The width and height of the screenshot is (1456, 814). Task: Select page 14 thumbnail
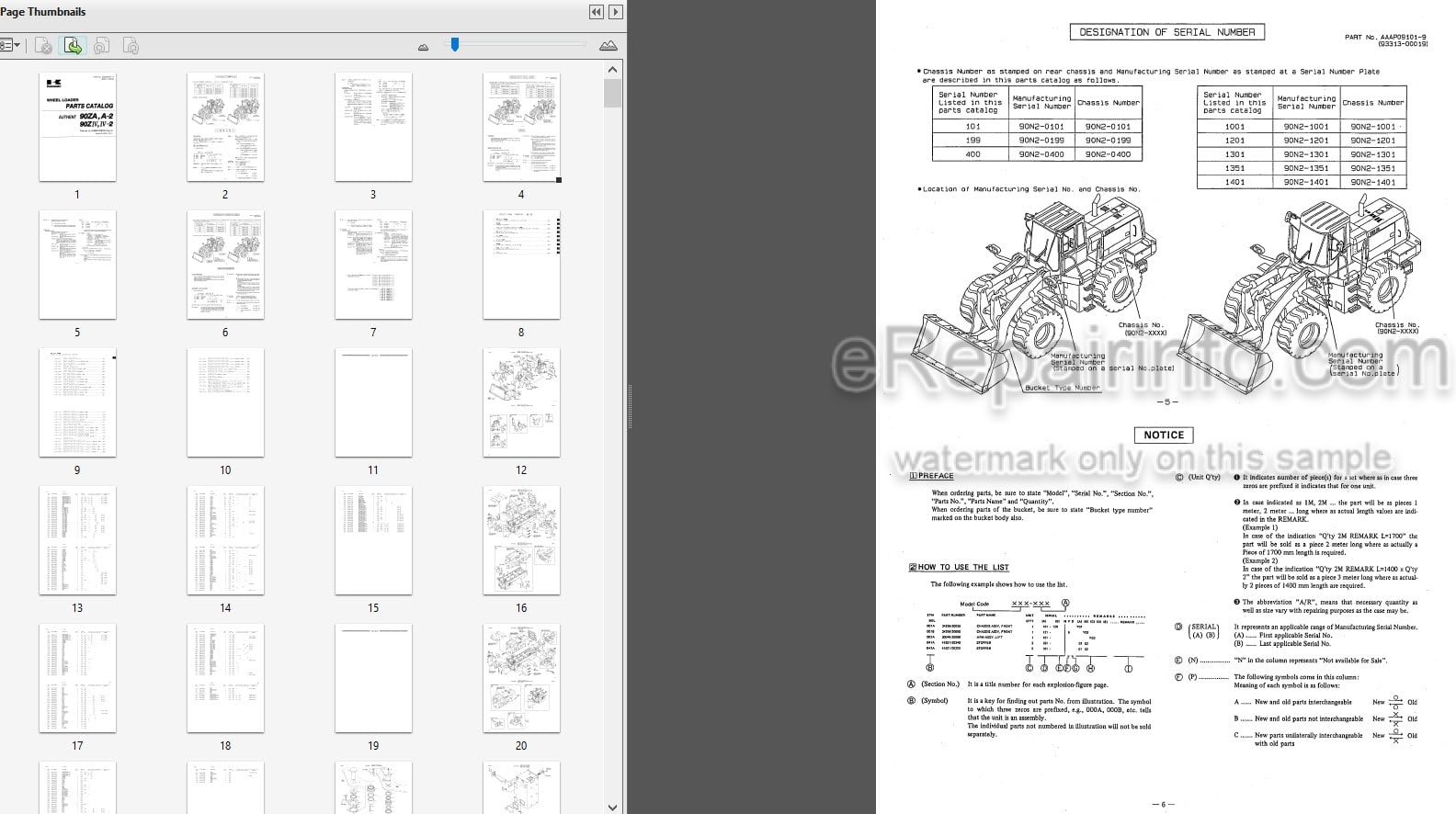point(225,540)
